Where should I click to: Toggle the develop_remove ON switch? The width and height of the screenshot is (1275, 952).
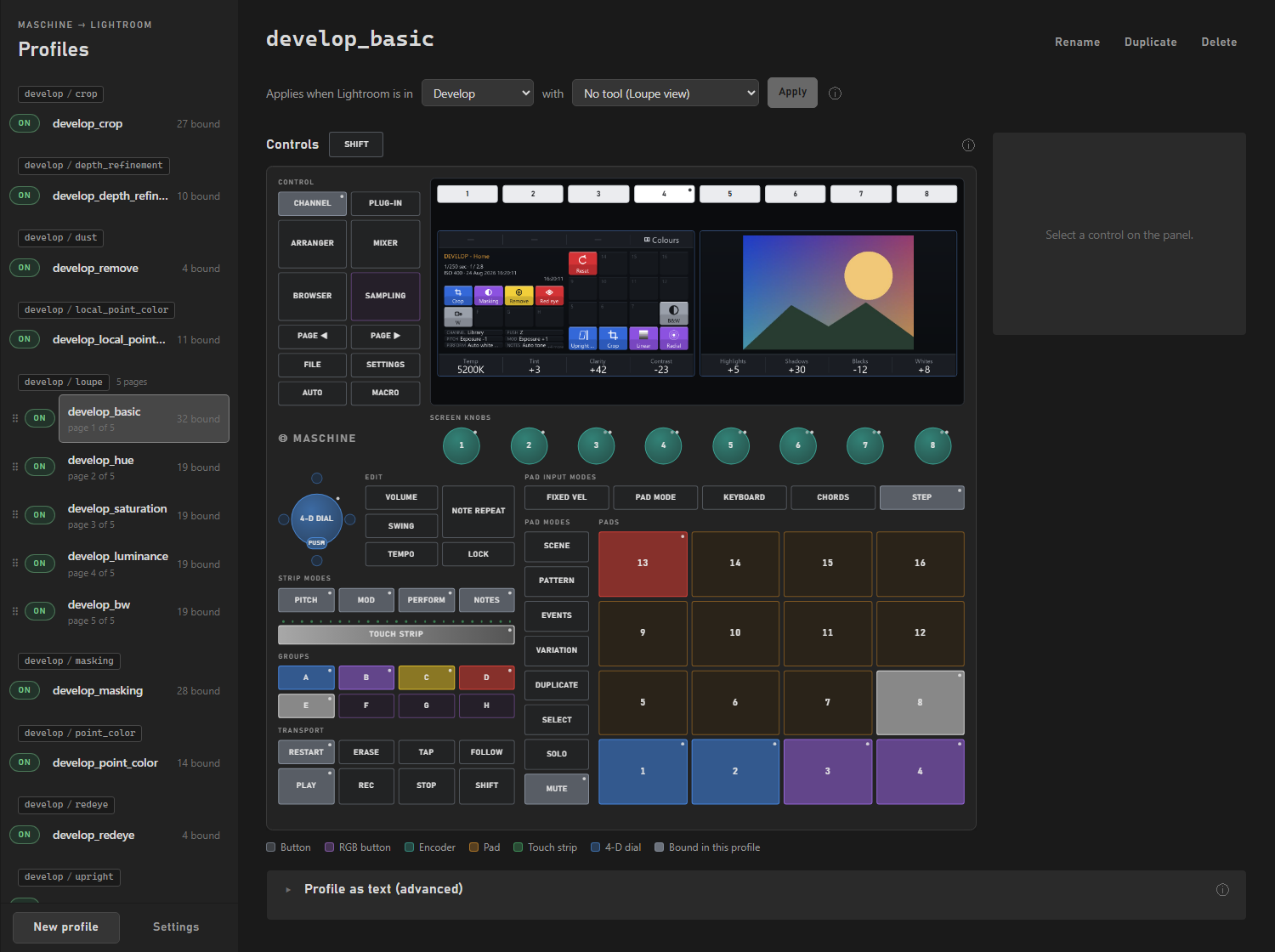[25, 268]
